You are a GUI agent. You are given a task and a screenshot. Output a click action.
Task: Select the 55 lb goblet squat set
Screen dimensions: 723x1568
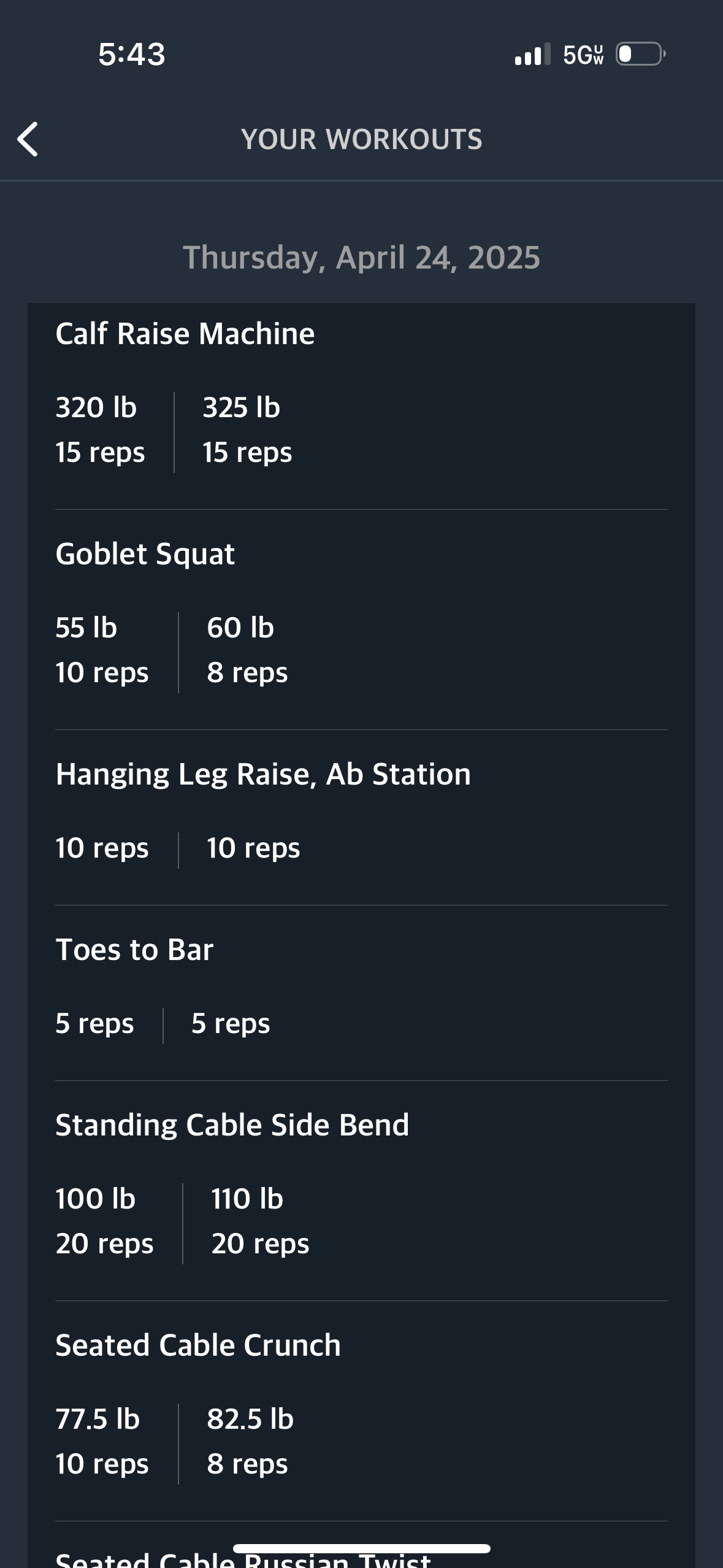[102, 650]
